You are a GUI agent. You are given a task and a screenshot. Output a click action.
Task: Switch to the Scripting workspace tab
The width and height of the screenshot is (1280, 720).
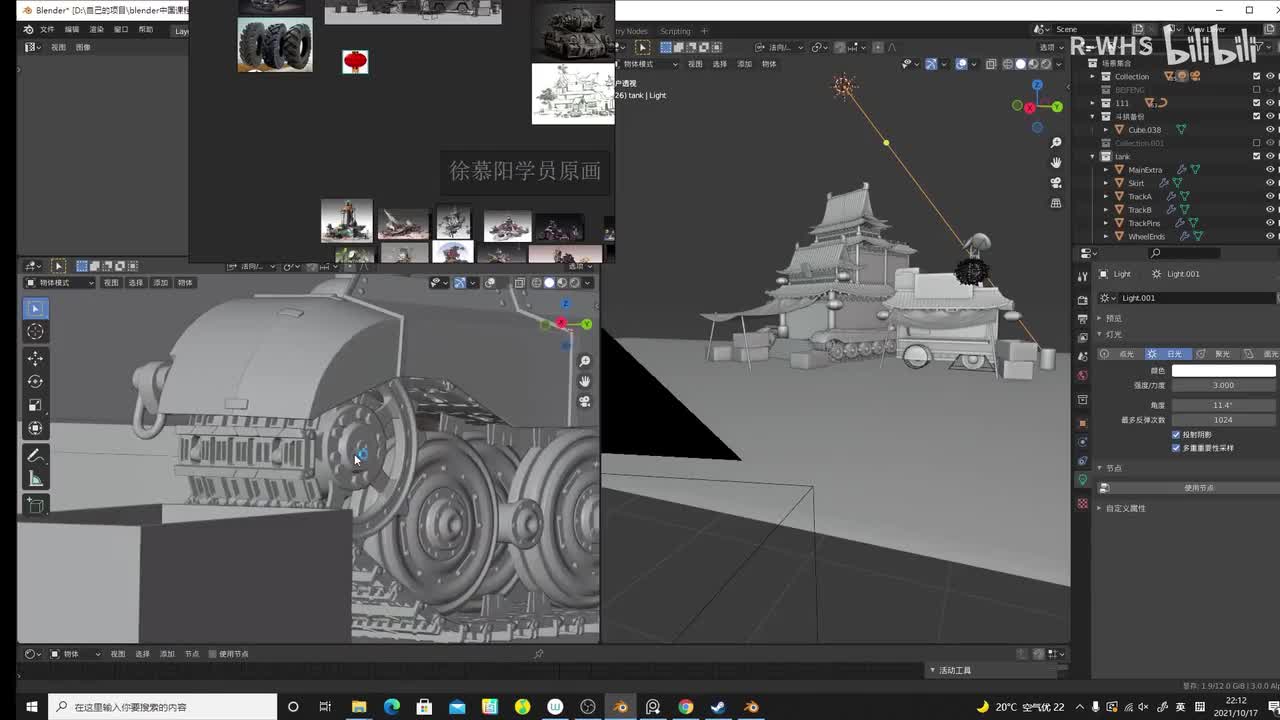(x=675, y=31)
